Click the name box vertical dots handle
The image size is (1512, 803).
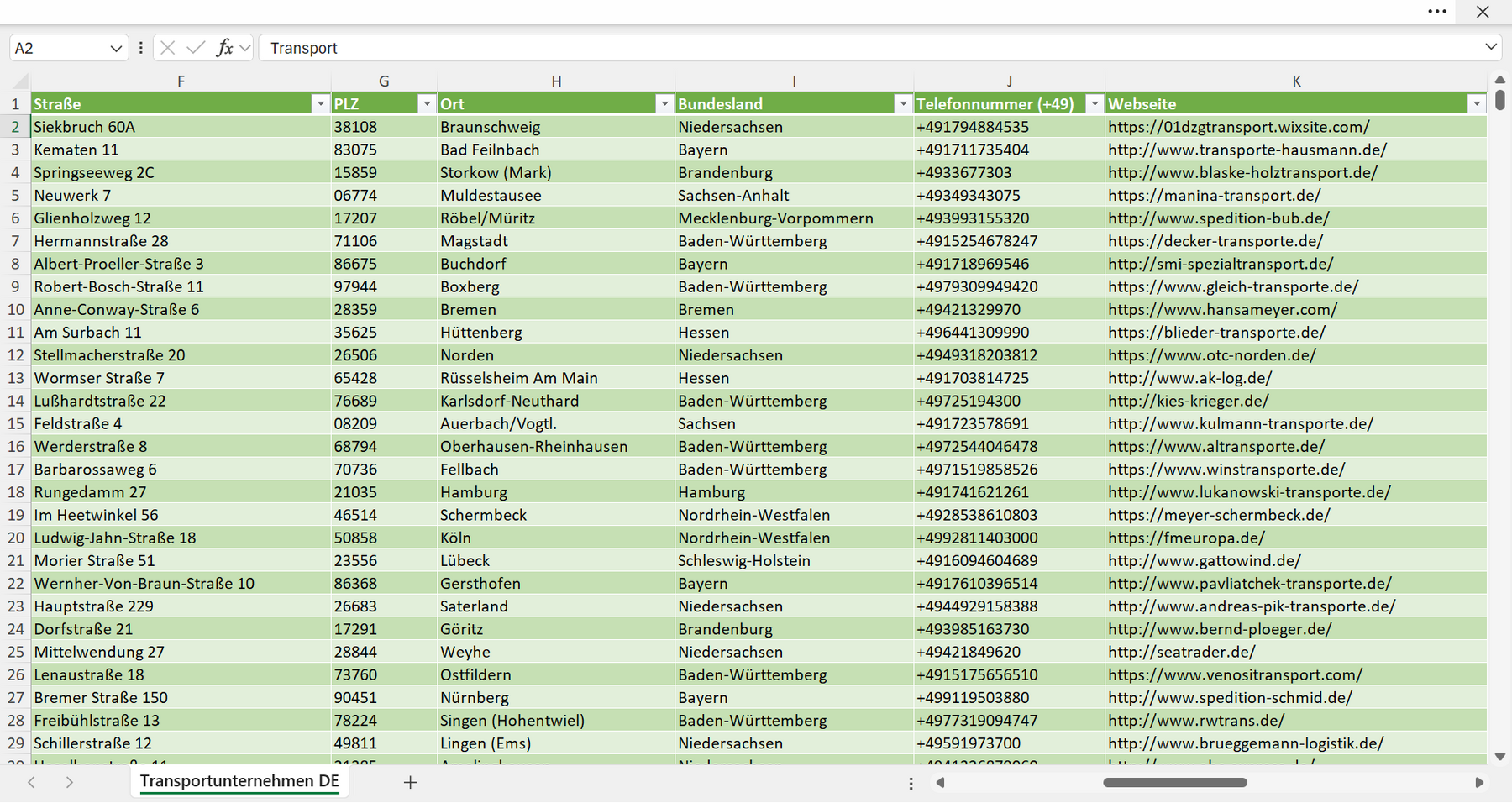point(140,48)
